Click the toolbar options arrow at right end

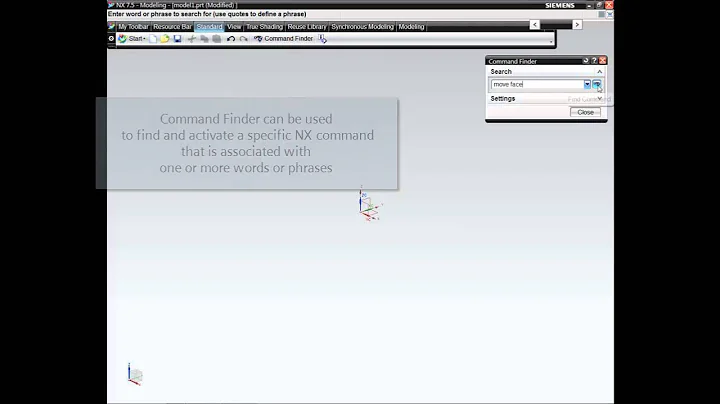551,42
